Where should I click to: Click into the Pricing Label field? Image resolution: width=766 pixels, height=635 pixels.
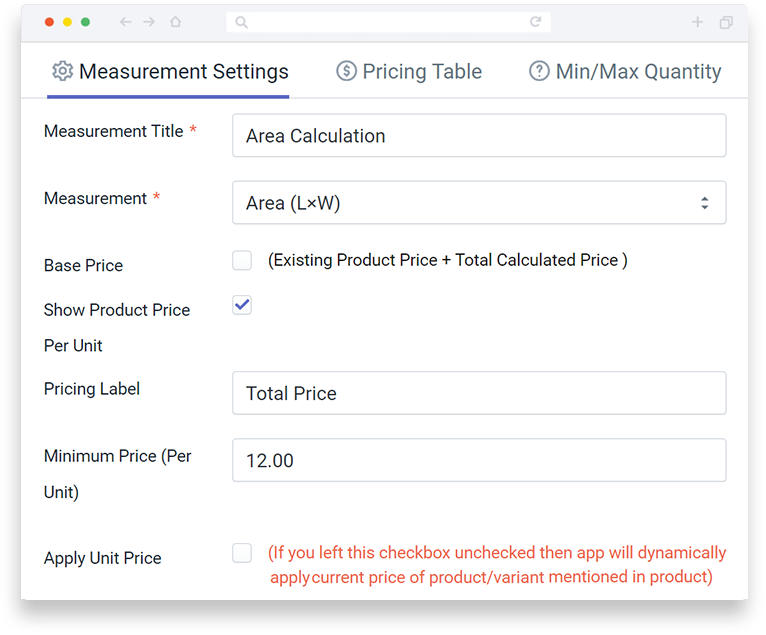point(479,393)
